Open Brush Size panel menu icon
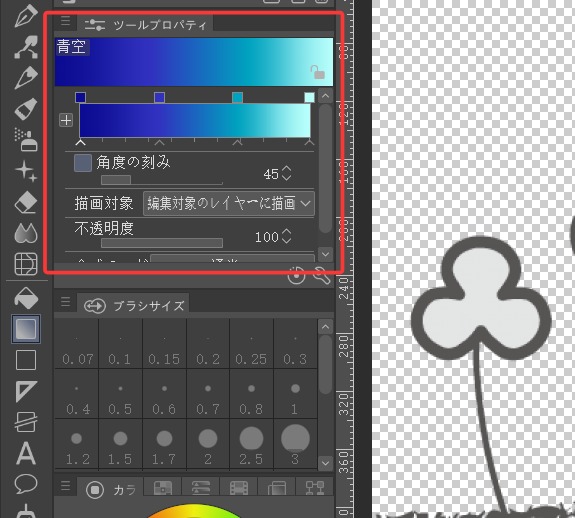Image resolution: width=575 pixels, height=518 pixels. click(65, 301)
